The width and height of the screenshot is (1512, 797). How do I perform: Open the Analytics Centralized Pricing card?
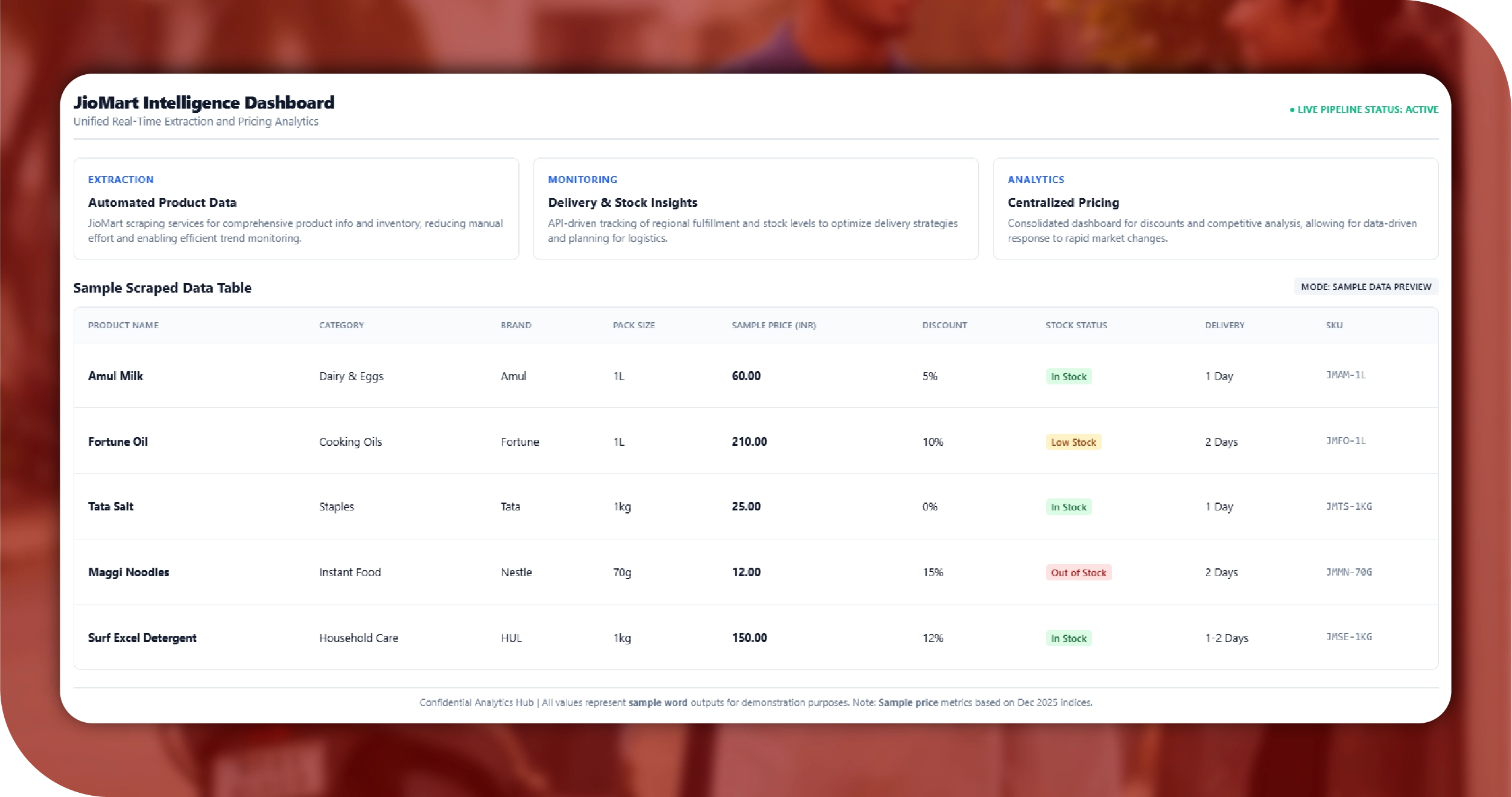pyautogui.click(x=1215, y=209)
